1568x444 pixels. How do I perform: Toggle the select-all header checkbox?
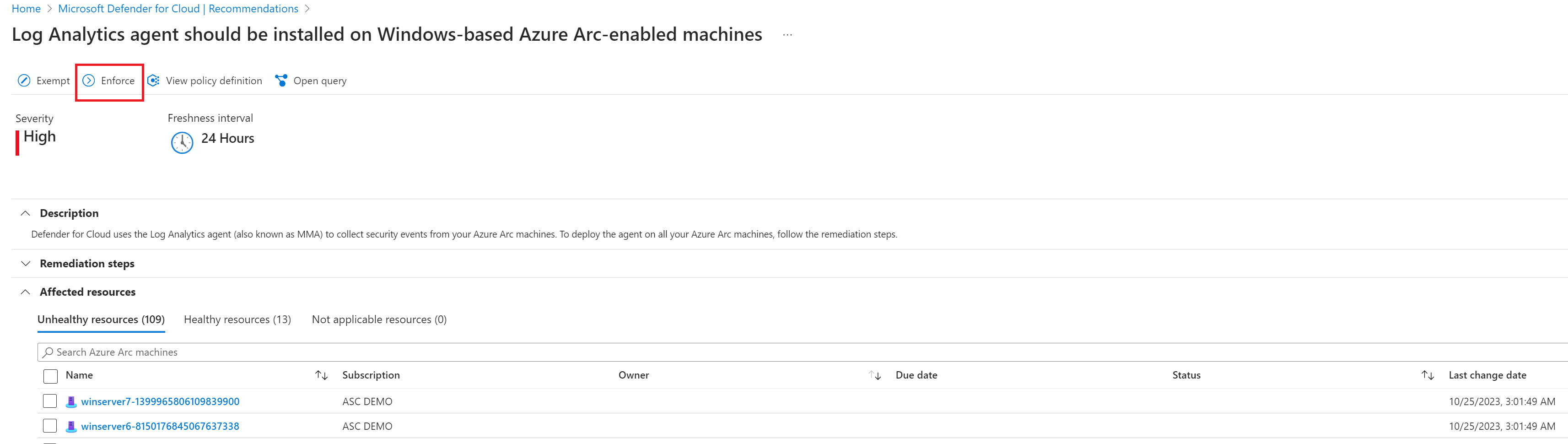[50, 376]
